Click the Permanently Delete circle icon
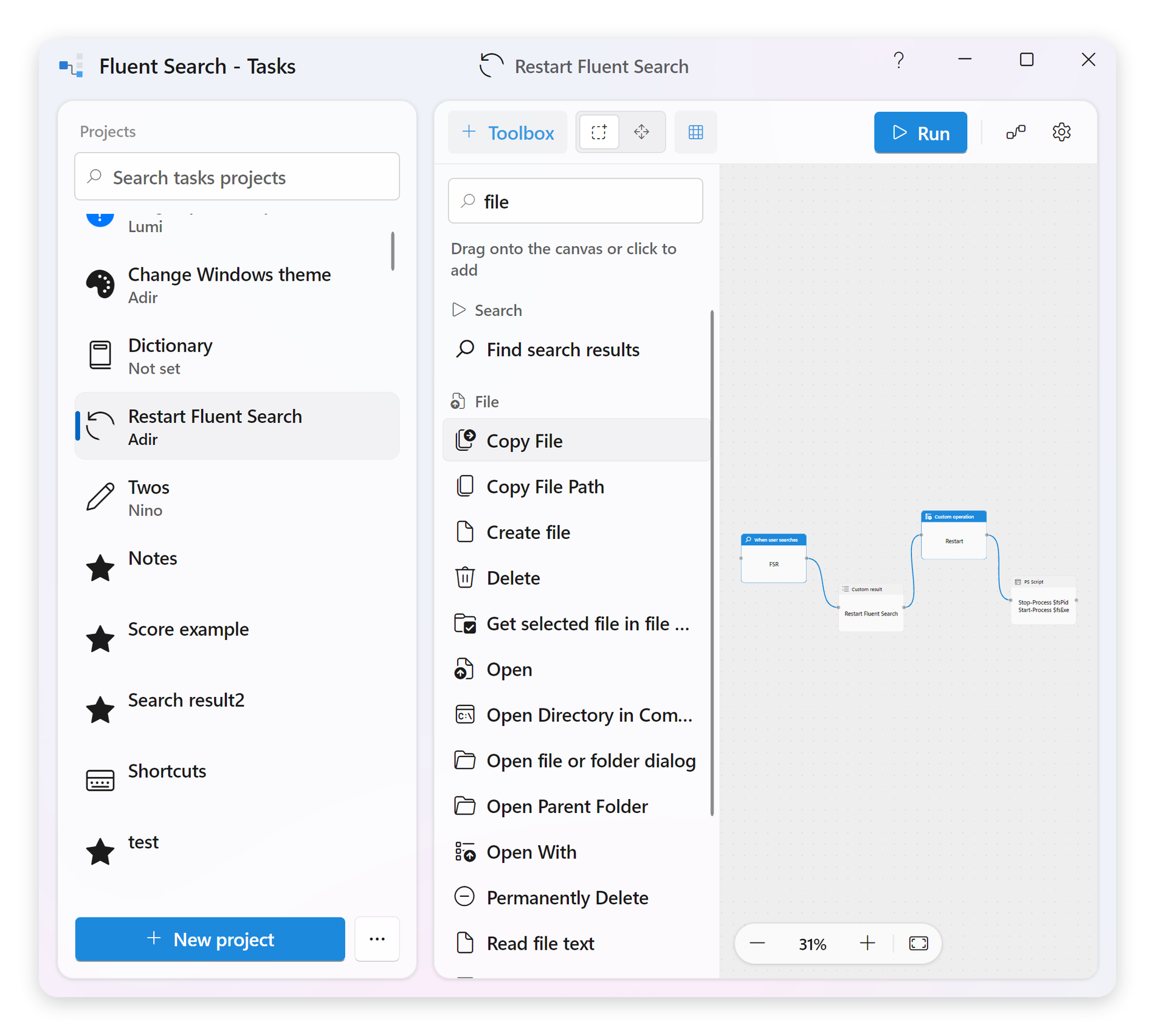This screenshot has height=1036, width=1155. click(x=465, y=897)
